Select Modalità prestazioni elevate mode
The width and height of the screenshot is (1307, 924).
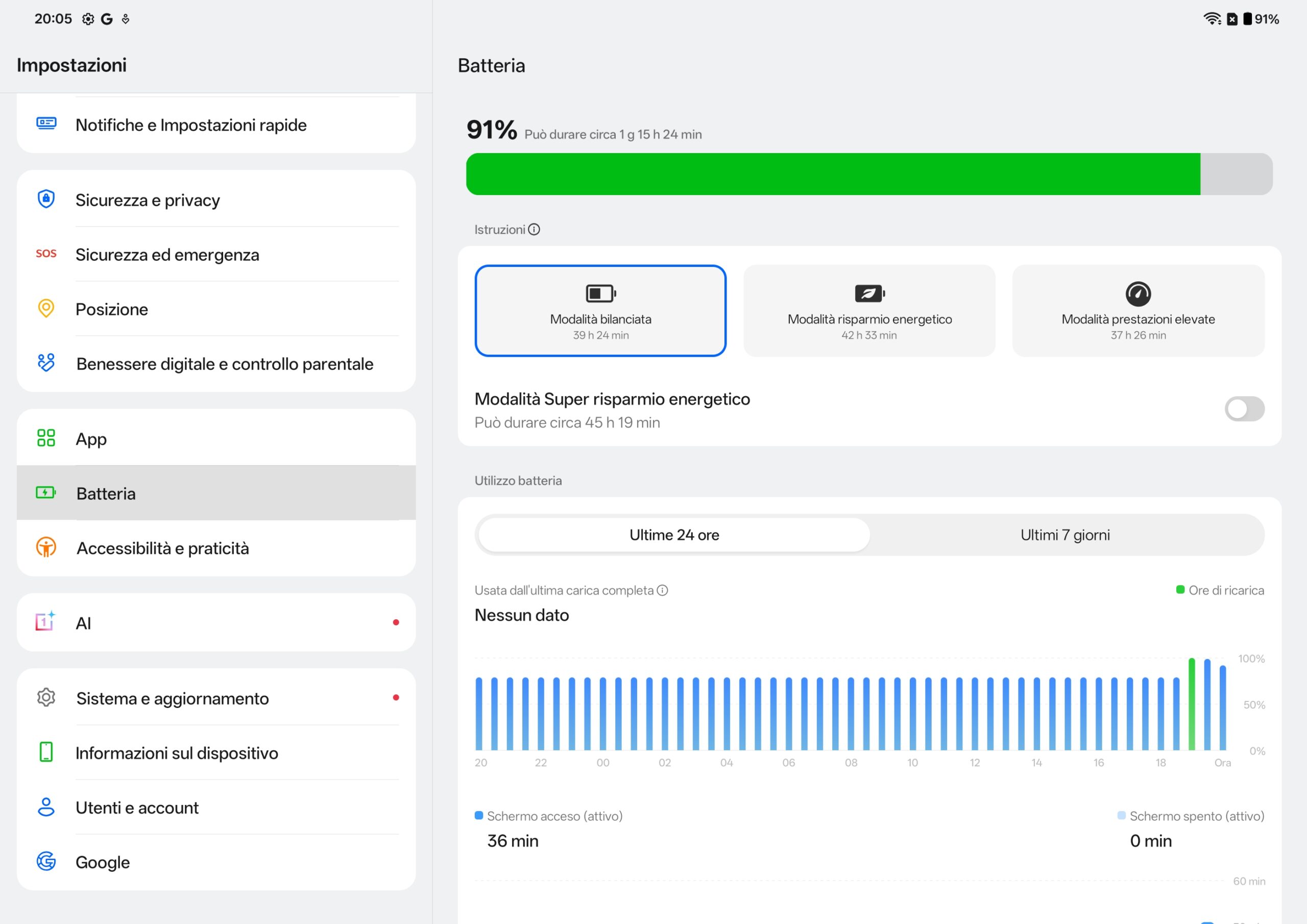[1138, 311]
